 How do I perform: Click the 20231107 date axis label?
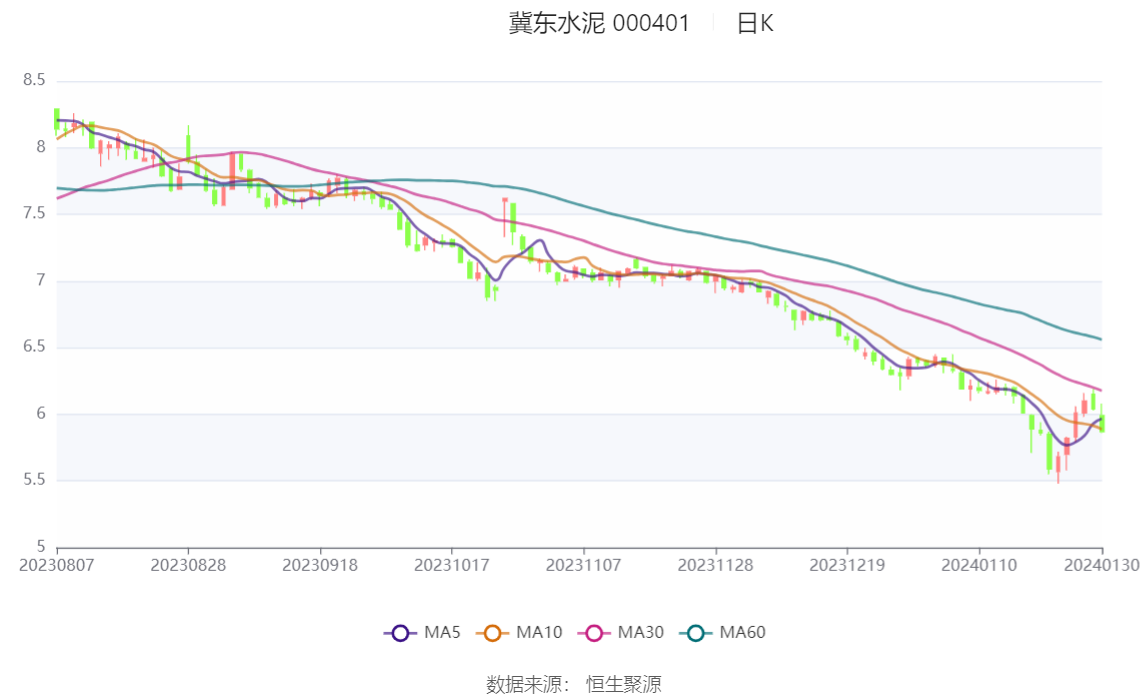pyautogui.click(x=584, y=566)
